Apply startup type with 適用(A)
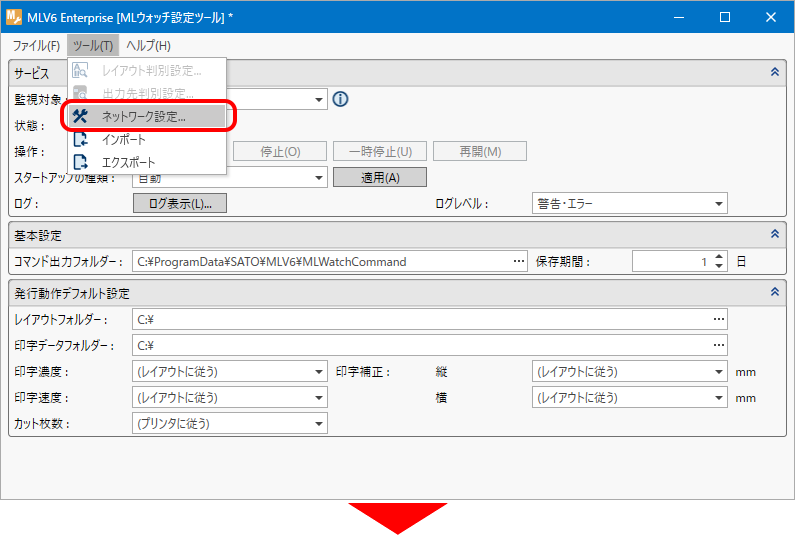The height and width of the screenshot is (535, 795). [380, 177]
